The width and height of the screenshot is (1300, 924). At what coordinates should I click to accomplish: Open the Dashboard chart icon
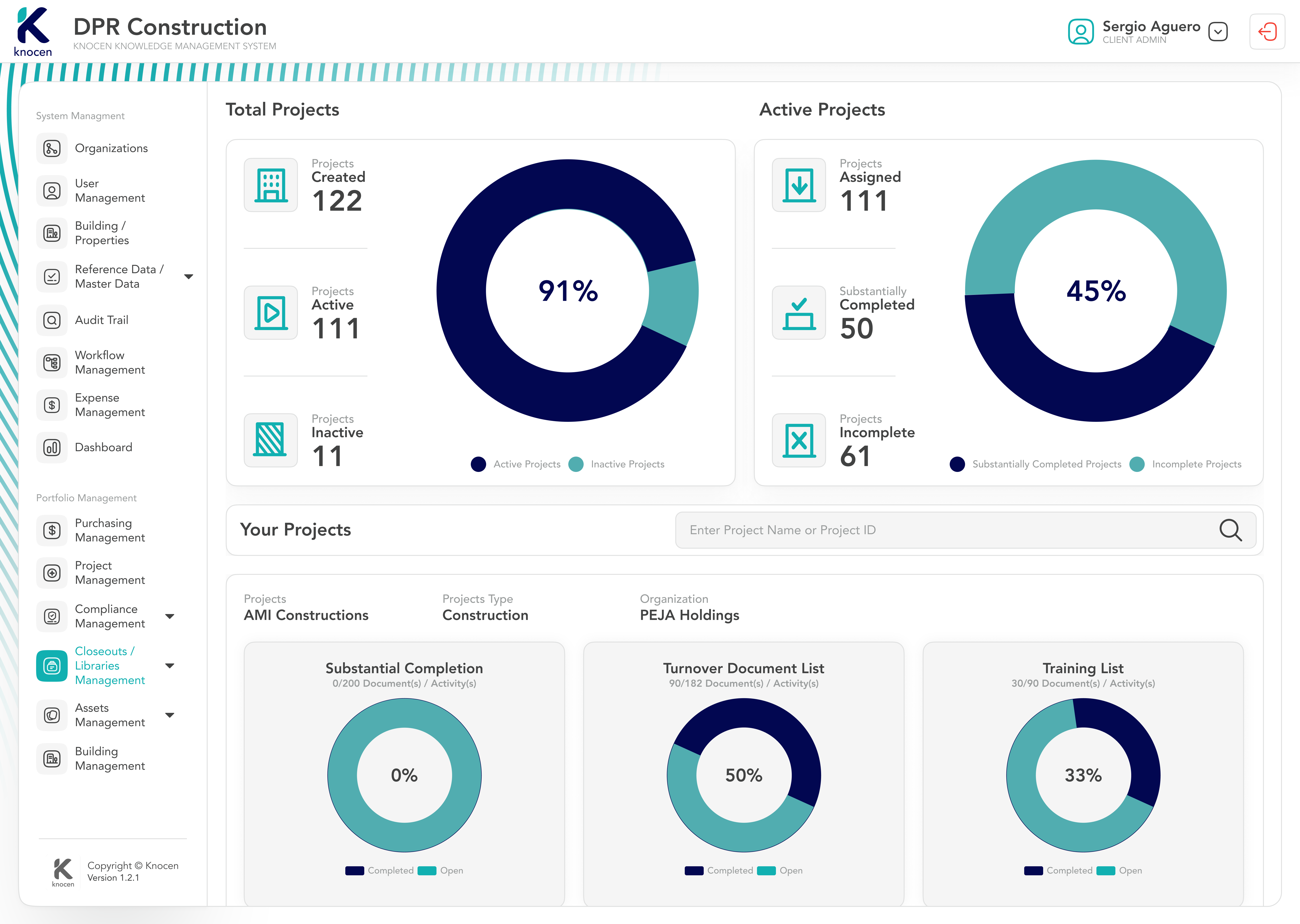coord(52,448)
